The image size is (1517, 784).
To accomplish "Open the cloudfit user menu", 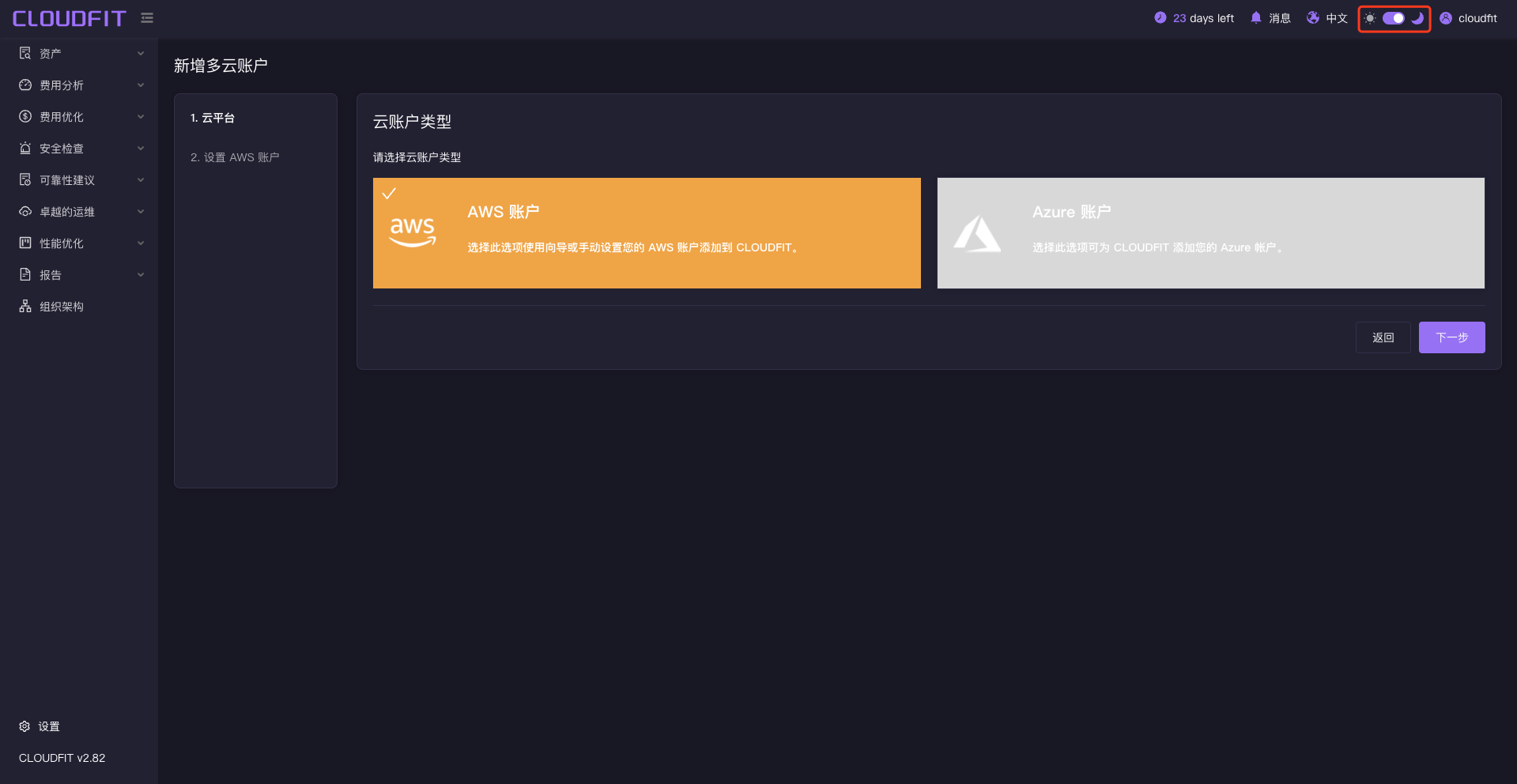I will [1468, 18].
